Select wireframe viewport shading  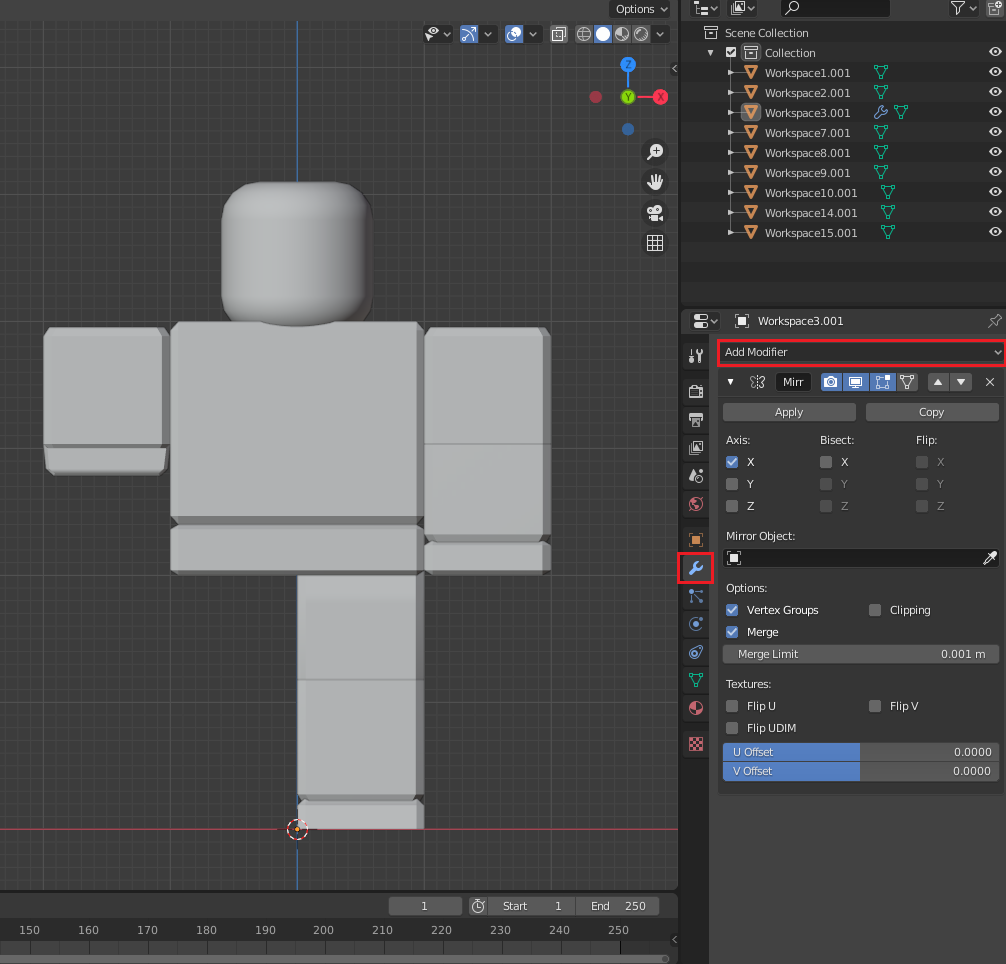coord(583,34)
